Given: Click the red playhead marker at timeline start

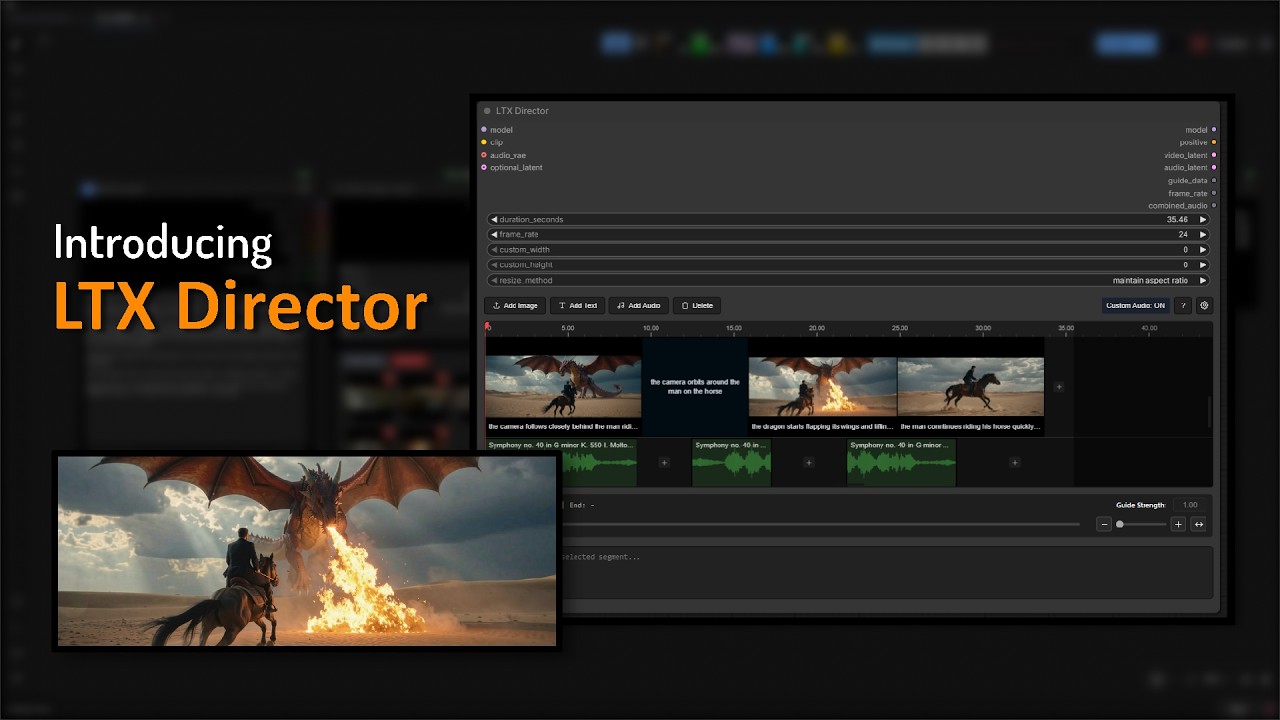Looking at the screenshot, I should coord(487,326).
